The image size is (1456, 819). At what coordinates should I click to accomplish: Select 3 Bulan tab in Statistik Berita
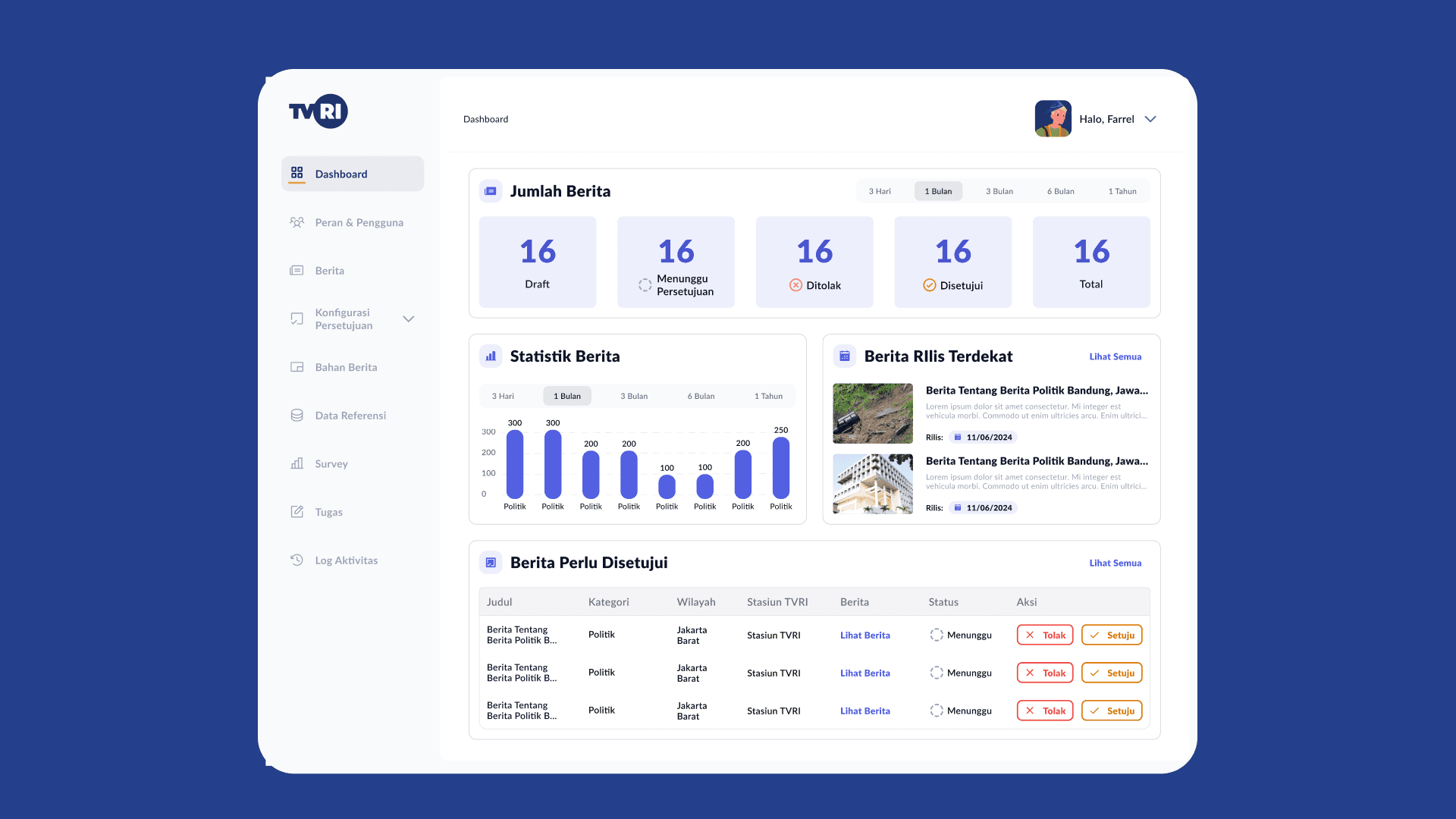tap(634, 396)
